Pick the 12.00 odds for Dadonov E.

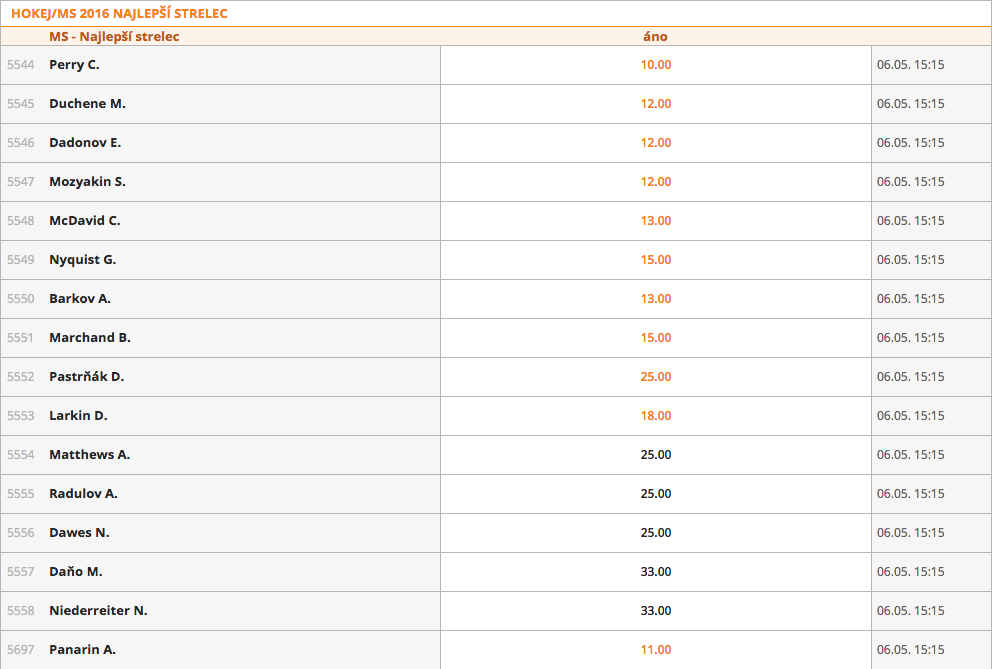[x=656, y=143]
